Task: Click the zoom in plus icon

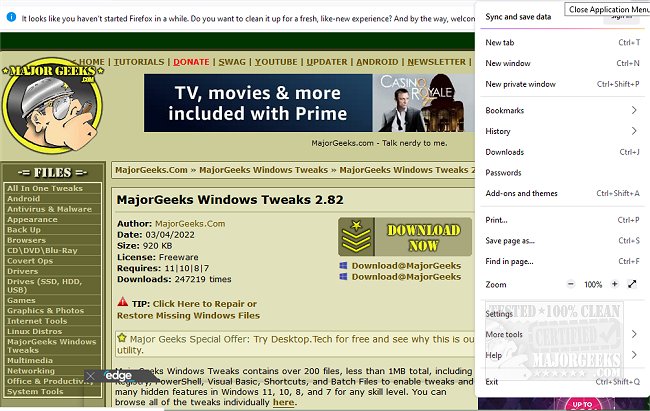Action: (x=615, y=284)
